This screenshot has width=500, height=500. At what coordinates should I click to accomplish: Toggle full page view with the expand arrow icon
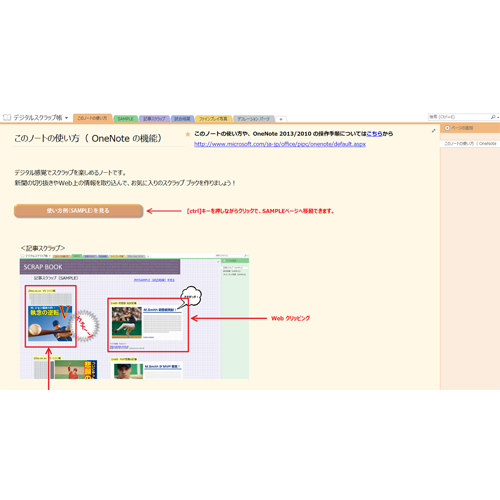coord(433,131)
